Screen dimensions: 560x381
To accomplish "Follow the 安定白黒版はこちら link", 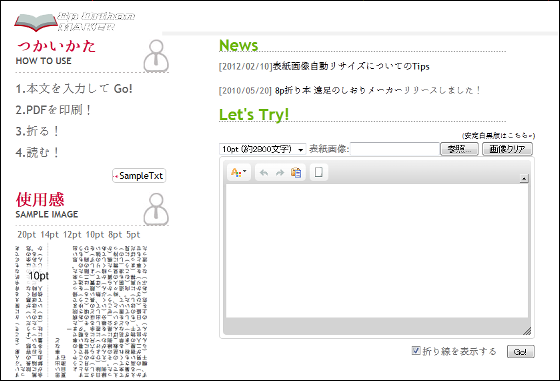I will (498, 136).
